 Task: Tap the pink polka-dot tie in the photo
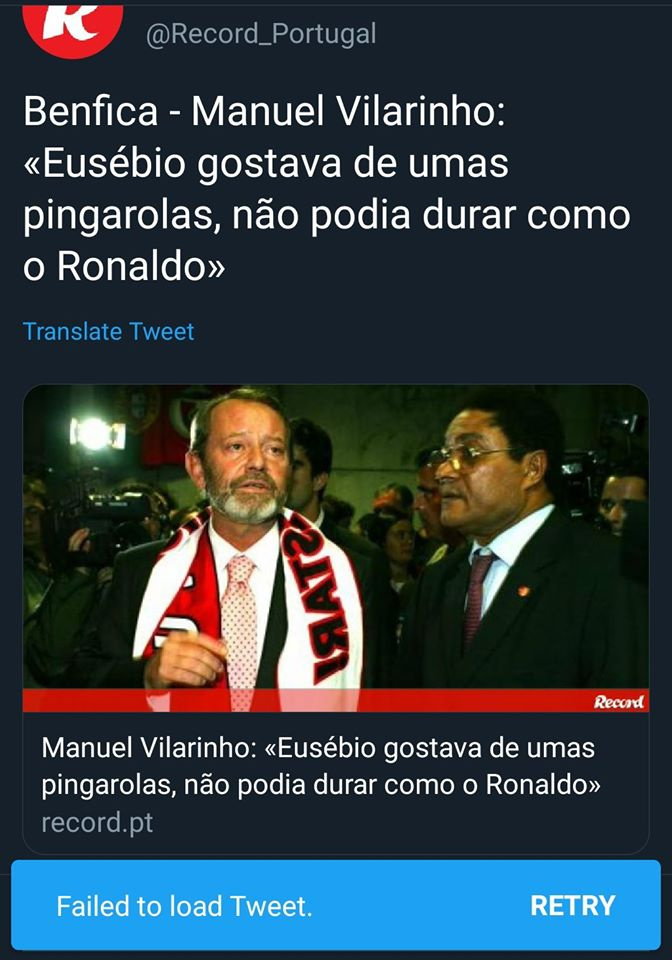[239, 631]
